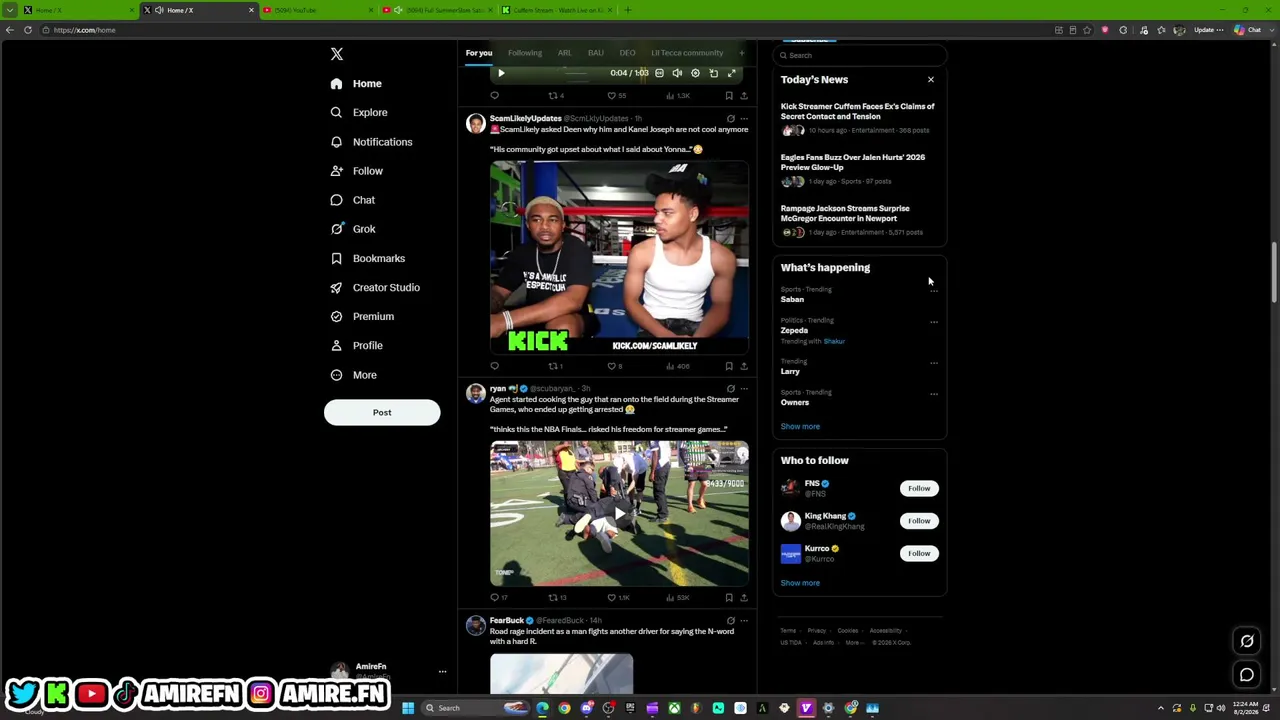The image size is (1280, 720).
Task: Open the Kick Streamer Cuffem news story
Action: [859, 118]
